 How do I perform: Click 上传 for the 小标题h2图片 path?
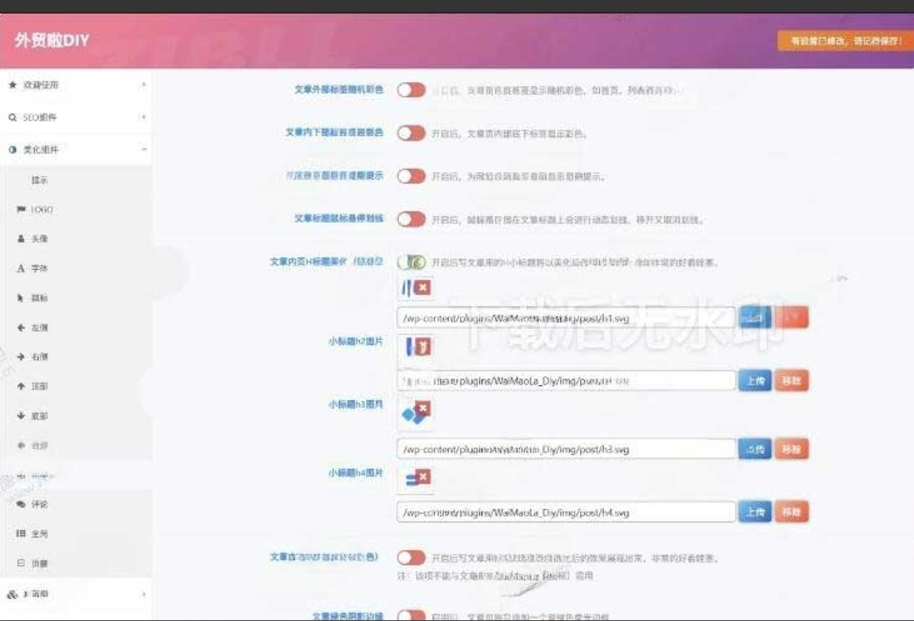(755, 381)
